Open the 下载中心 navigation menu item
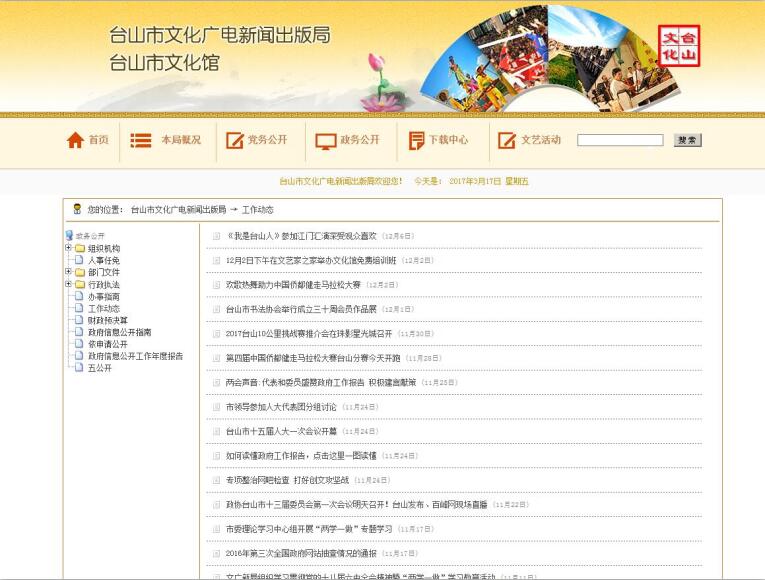765x580 pixels. coord(448,140)
